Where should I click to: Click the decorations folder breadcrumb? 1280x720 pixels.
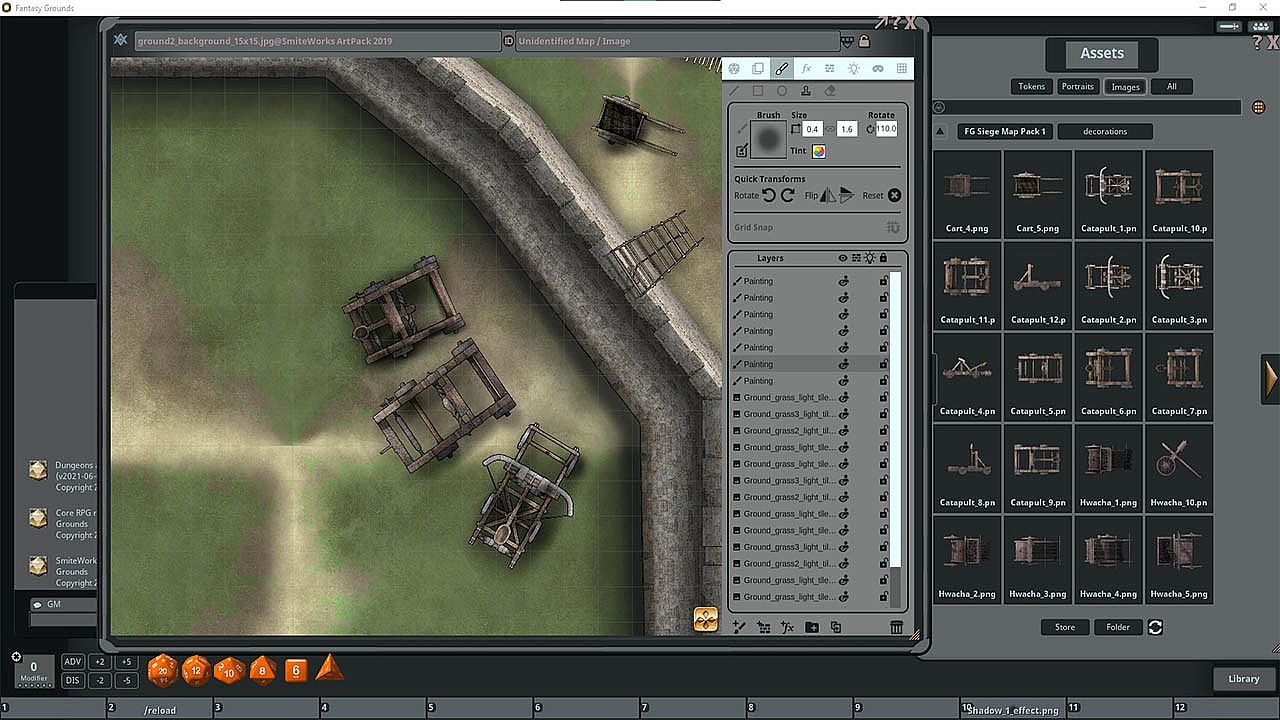click(x=1105, y=131)
